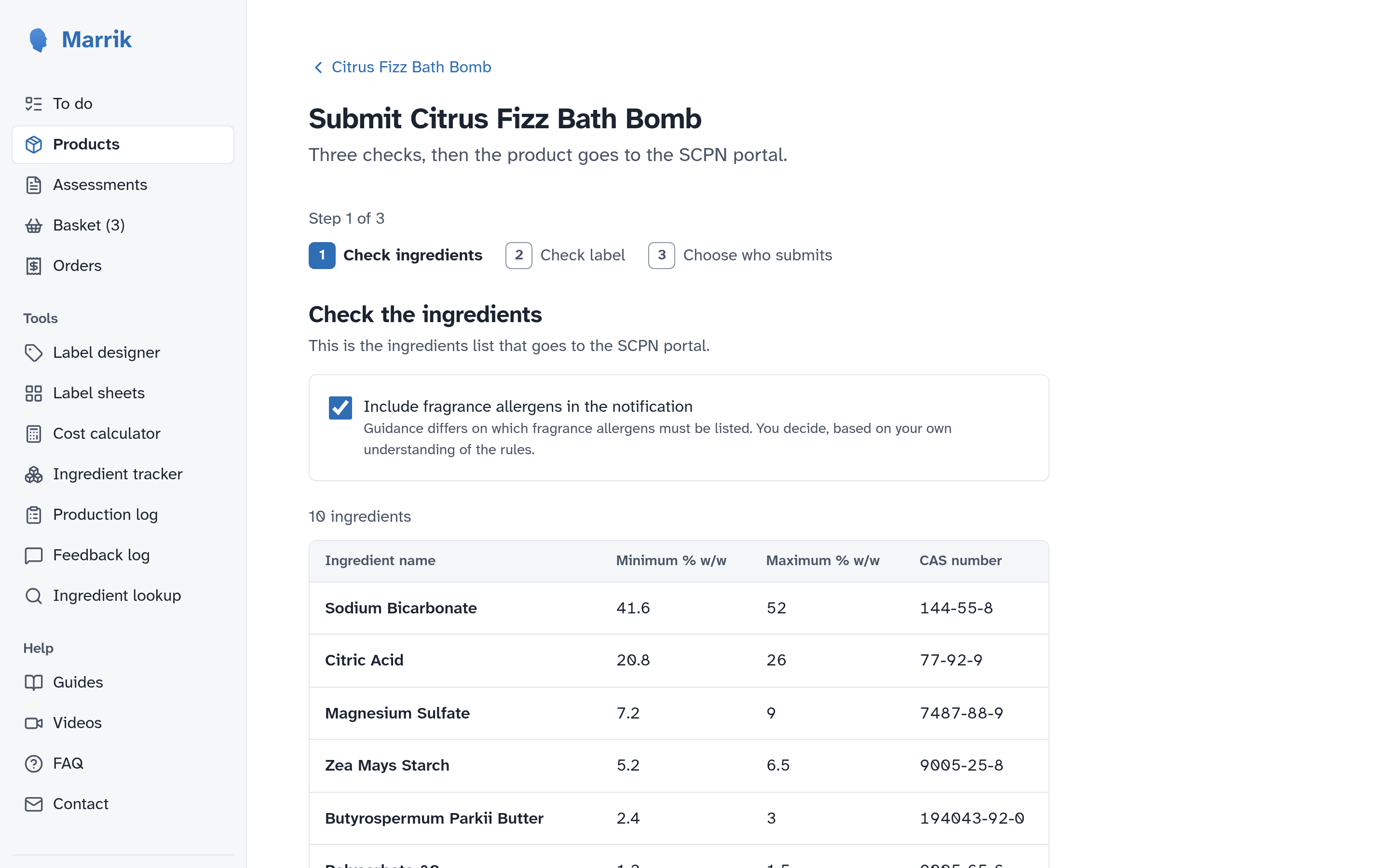Open Contact envelope icon
Screen dimensions: 1389x868
pyautogui.click(x=34, y=804)
